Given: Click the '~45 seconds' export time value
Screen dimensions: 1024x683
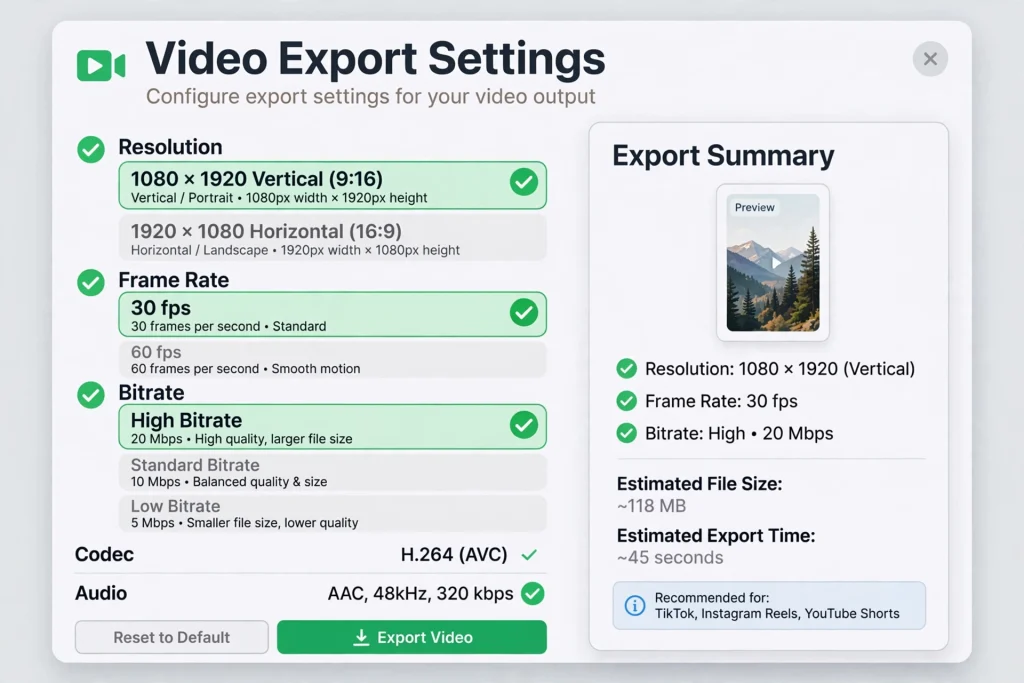Looking at the screenshot, I should pyautogui.click(x=670, y=558).
